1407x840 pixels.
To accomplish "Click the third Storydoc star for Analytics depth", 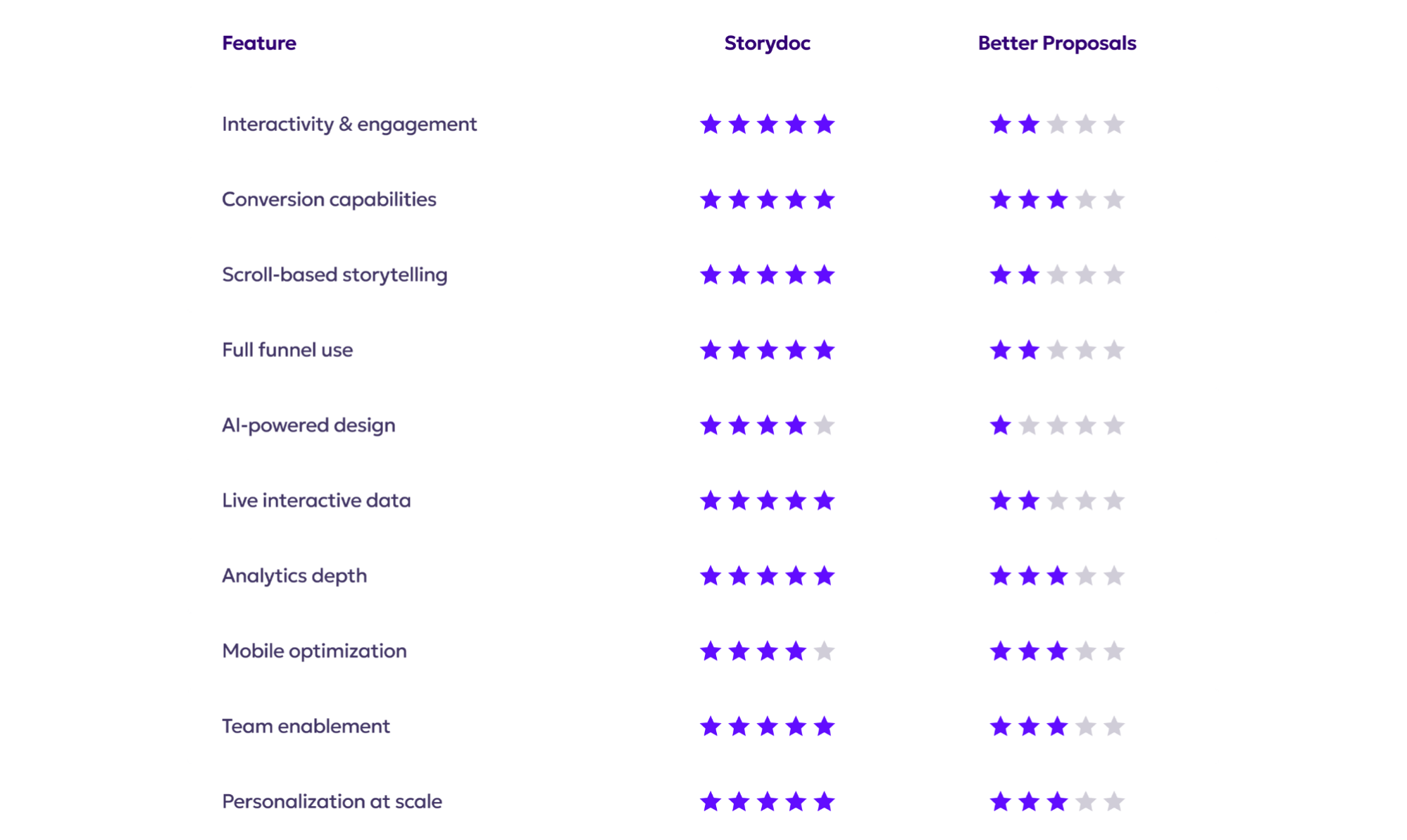I will [x=767, y=576].
